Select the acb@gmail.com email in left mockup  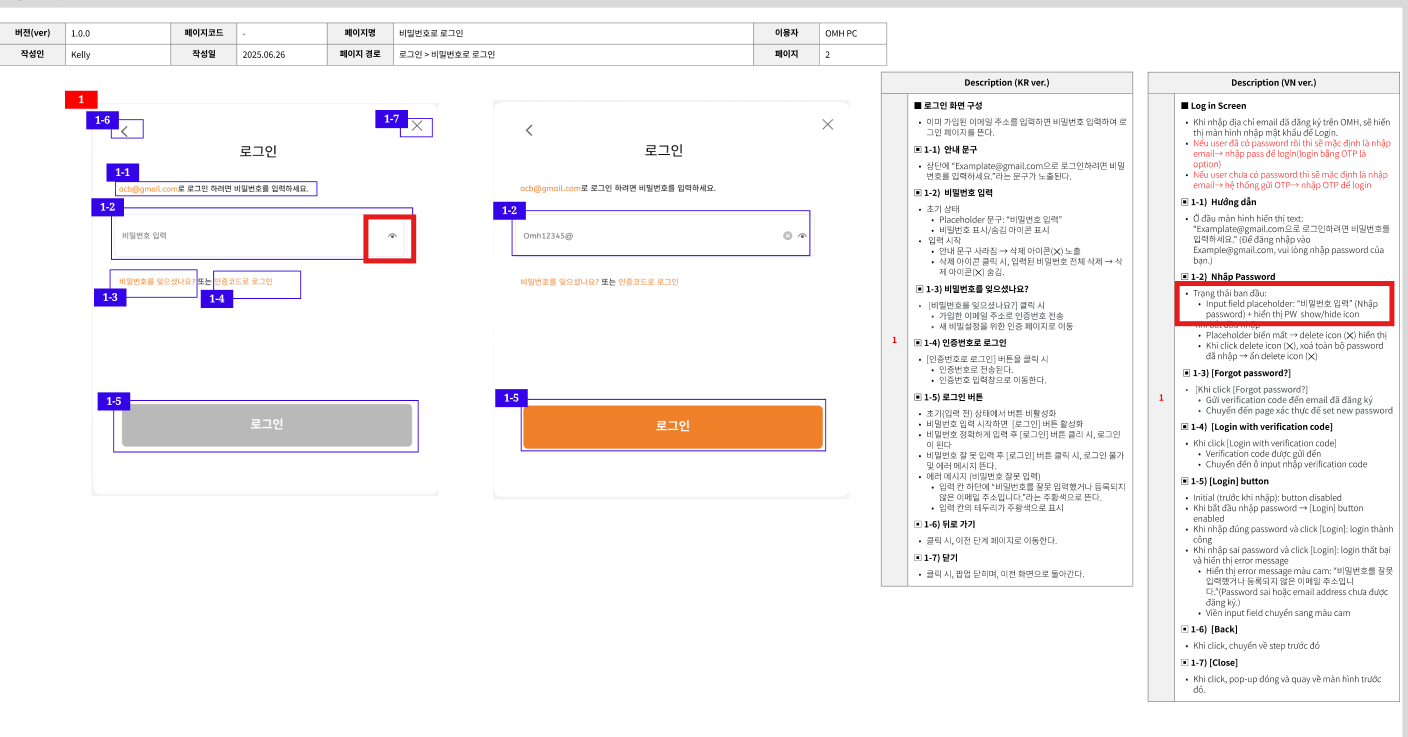[x=148, y=188]
